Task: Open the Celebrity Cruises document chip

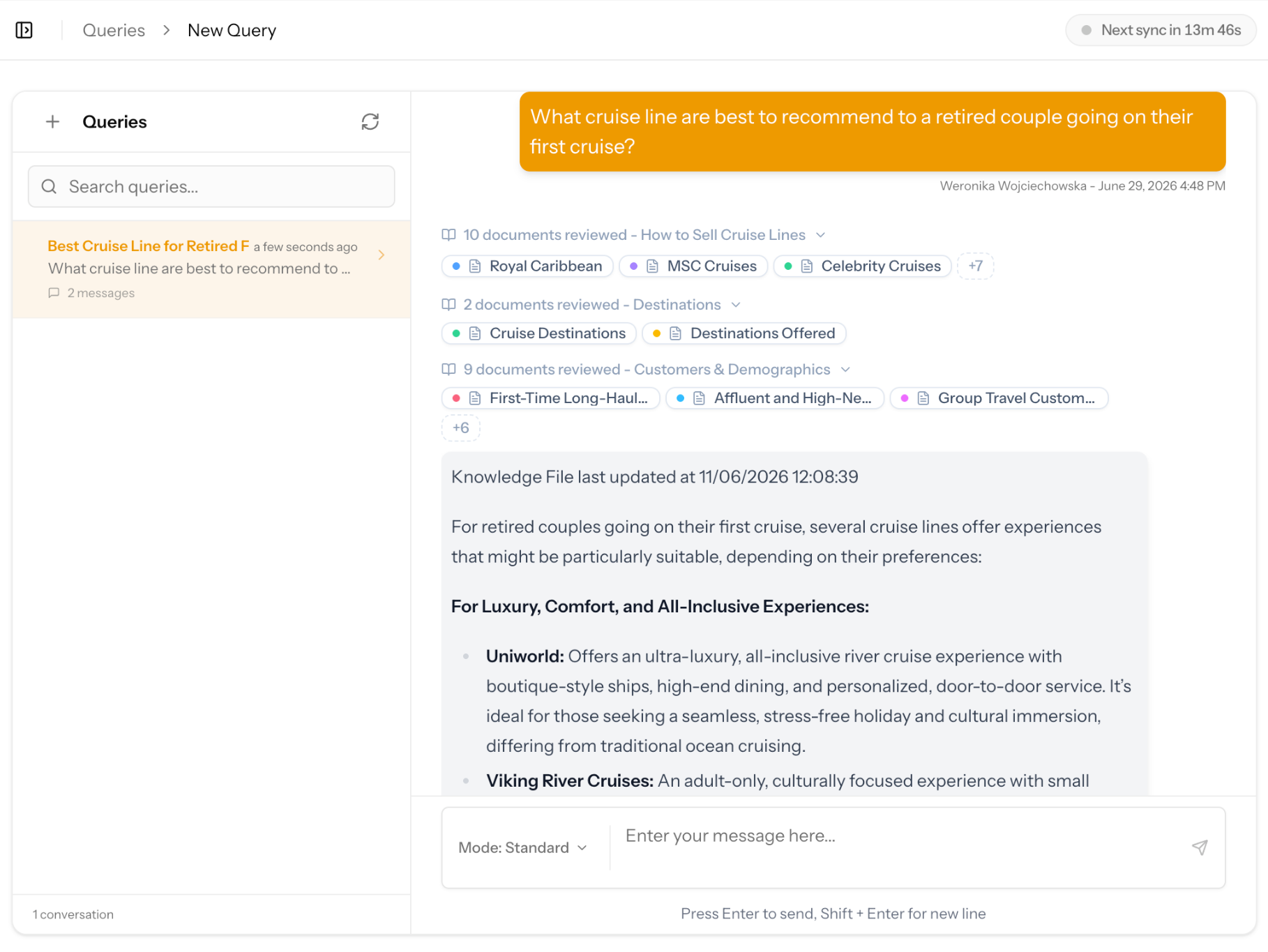Action: (x=863, y=266)
